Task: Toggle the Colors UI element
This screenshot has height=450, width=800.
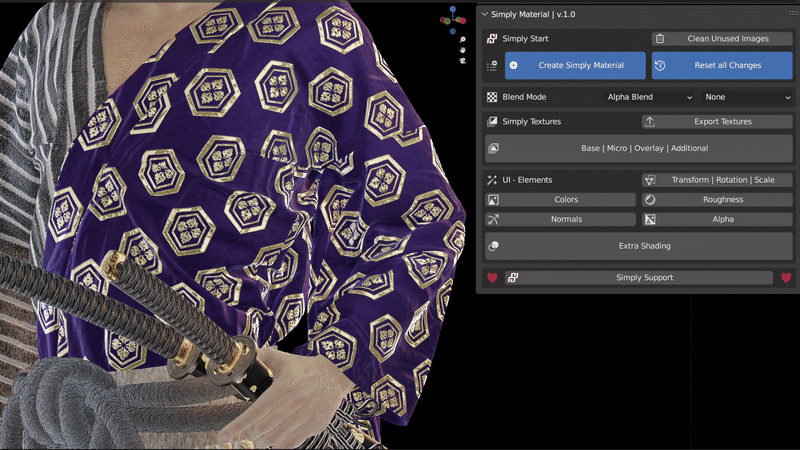Action: 566,200
